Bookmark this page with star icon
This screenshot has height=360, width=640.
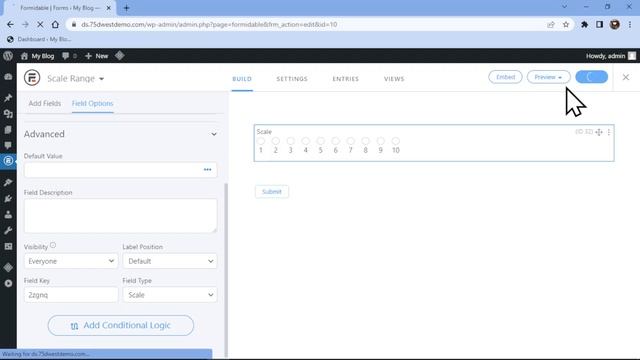coord(566,24)
